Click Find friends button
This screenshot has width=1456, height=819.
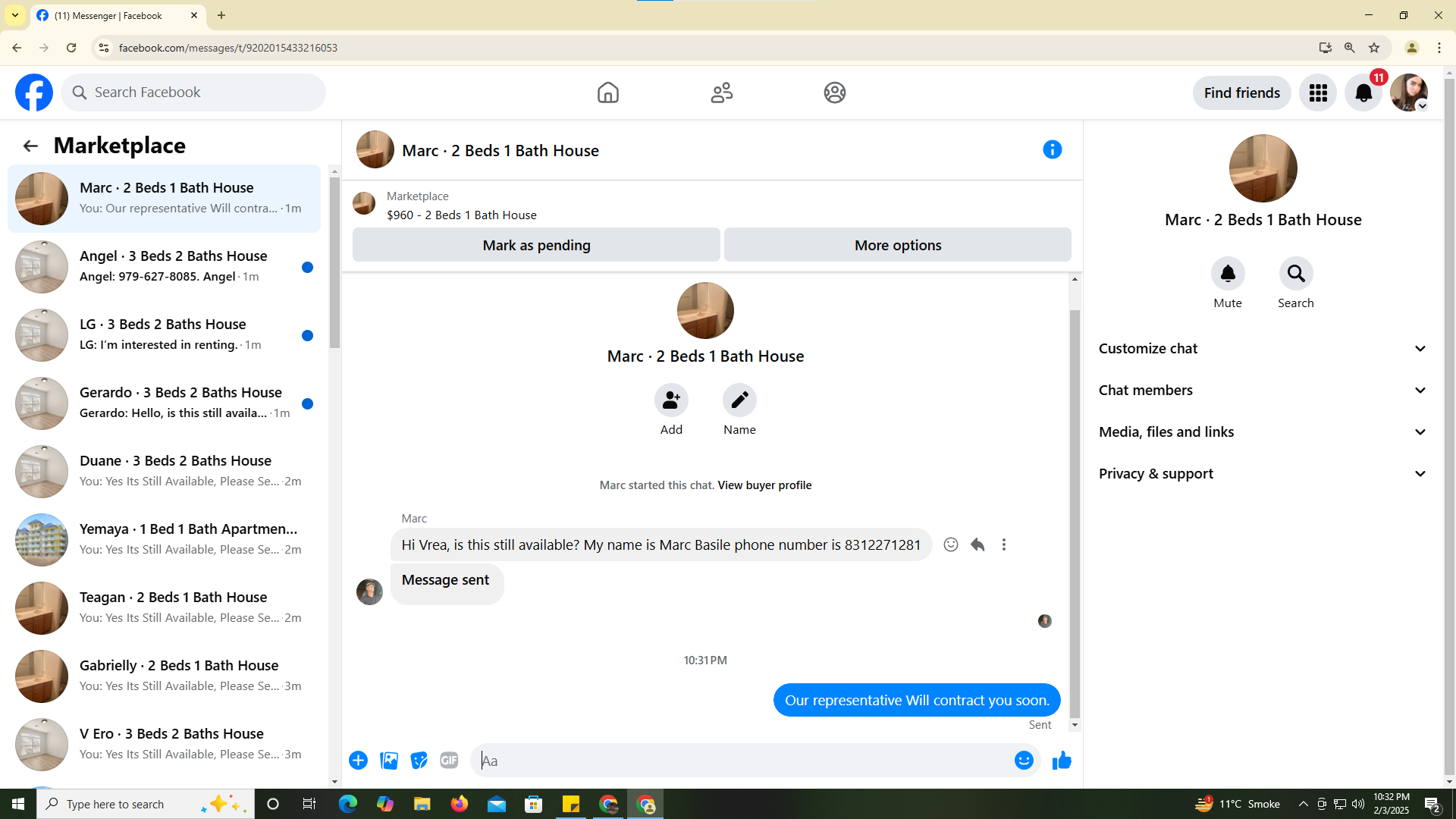(x=1241, y=93)
